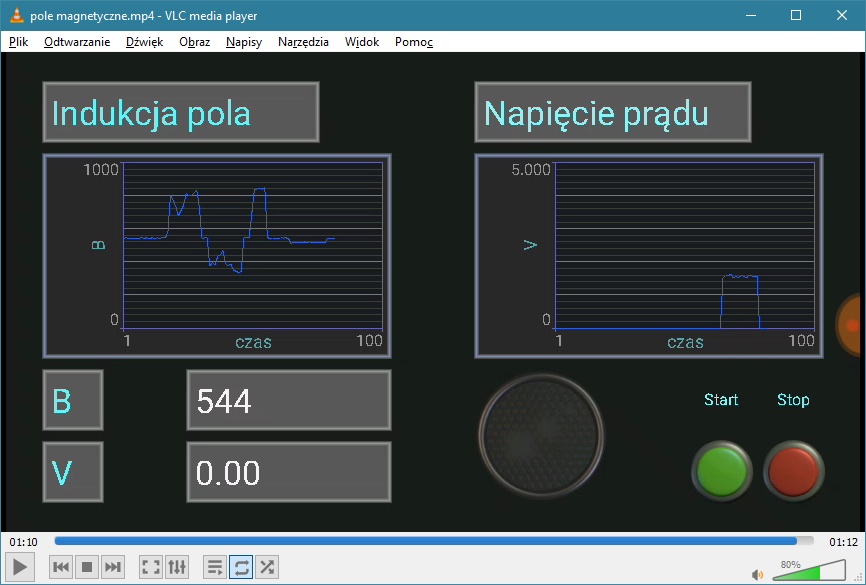Open the Odtwarzanie menu
Screen dimensions: 866x585
tap(77, 42)
